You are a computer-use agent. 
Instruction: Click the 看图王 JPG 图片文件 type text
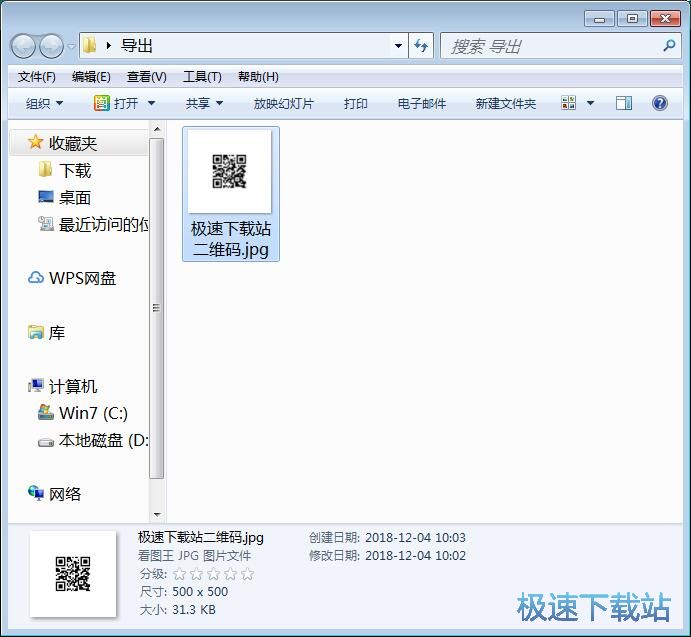tap(194, 555)
